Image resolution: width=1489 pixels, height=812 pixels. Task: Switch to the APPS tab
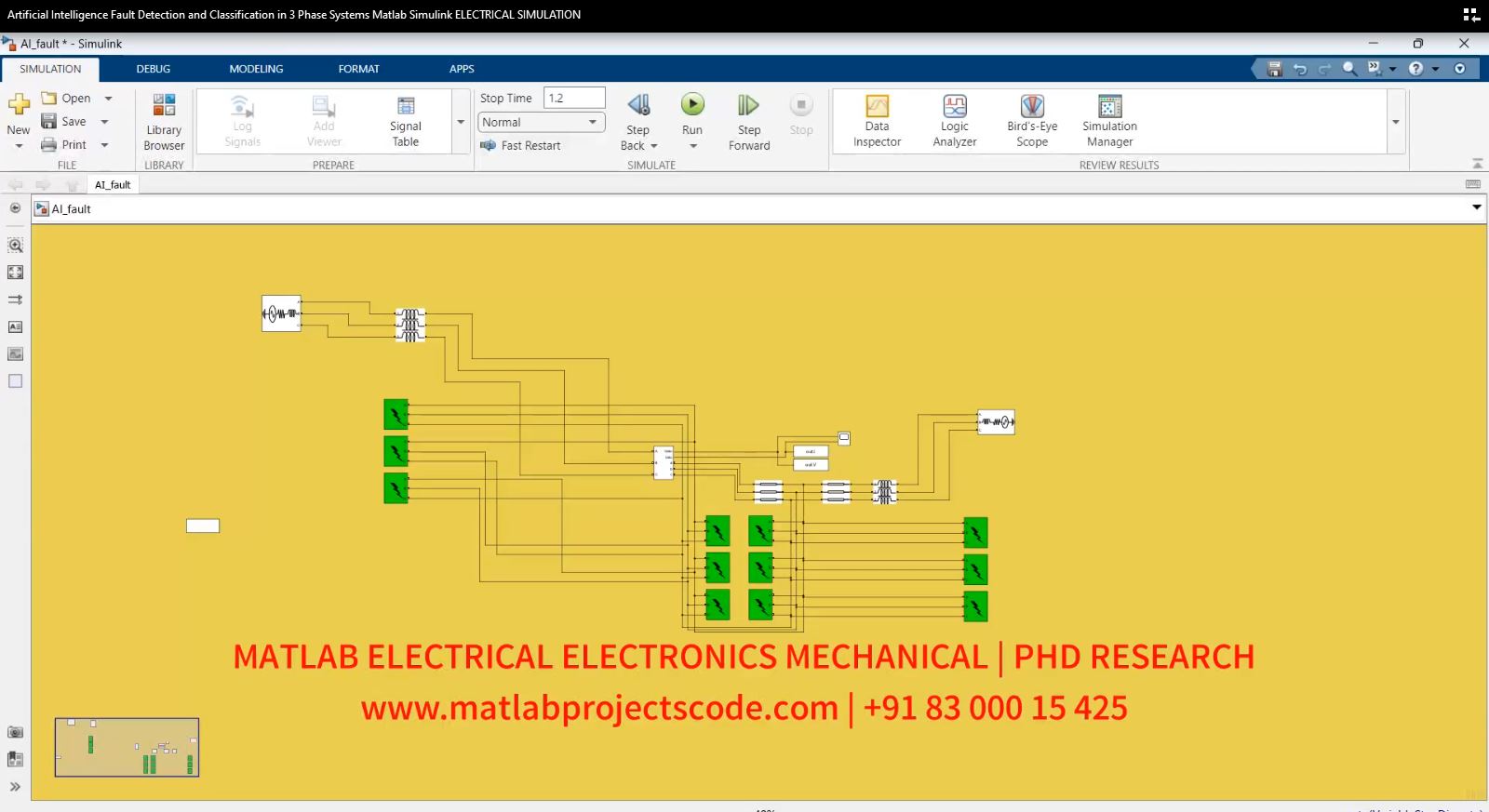[462, 69]
